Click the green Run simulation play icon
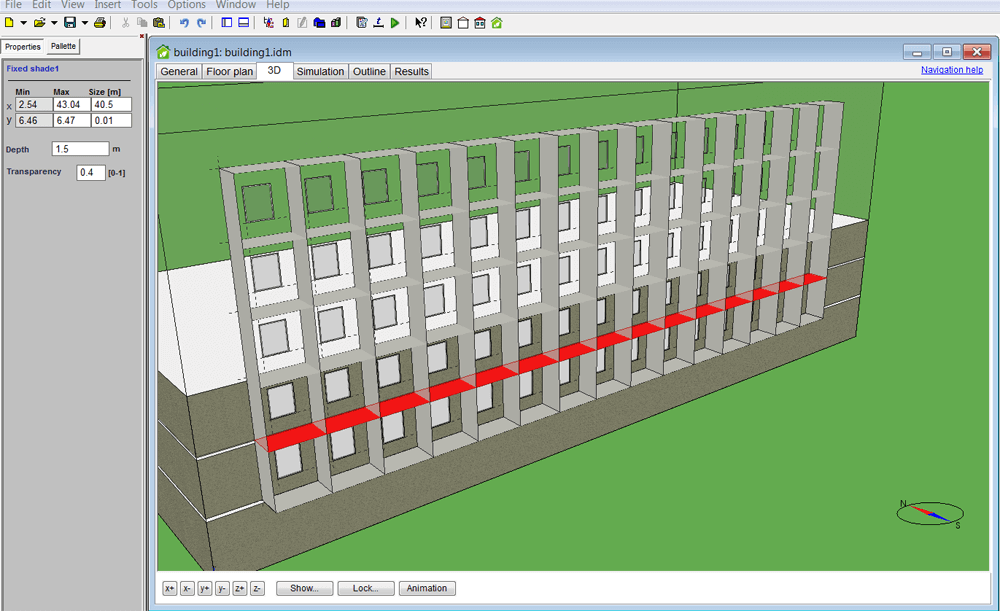Image resolution: width=1000 pixels, height=611 pixels. 396,22
